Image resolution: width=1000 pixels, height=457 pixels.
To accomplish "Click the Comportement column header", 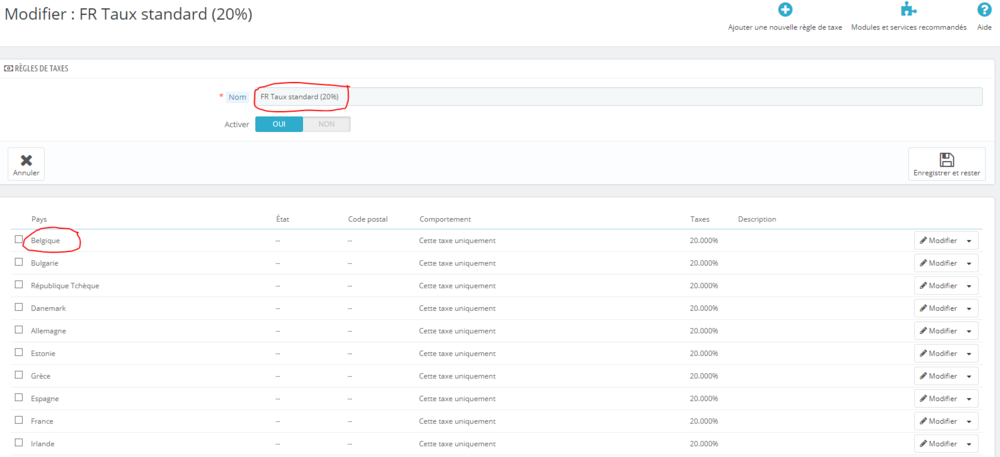I will click(445, 219).
